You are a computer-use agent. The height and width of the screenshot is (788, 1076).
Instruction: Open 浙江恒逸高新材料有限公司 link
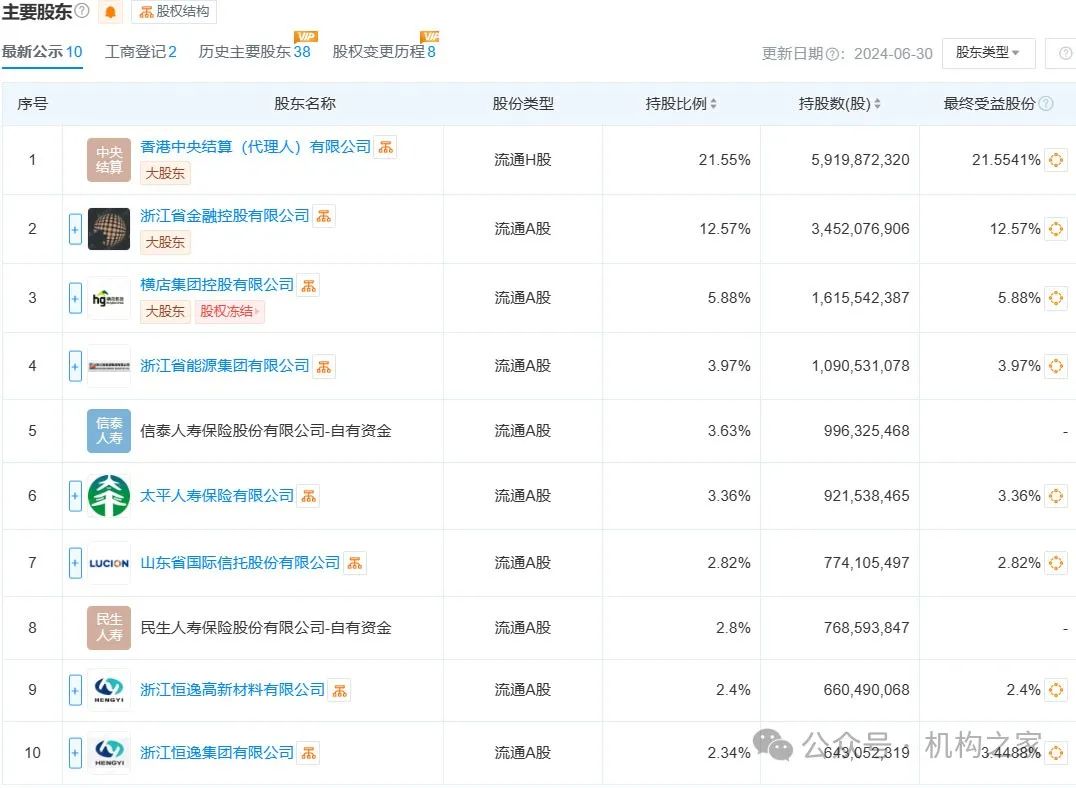click(233, 690)
